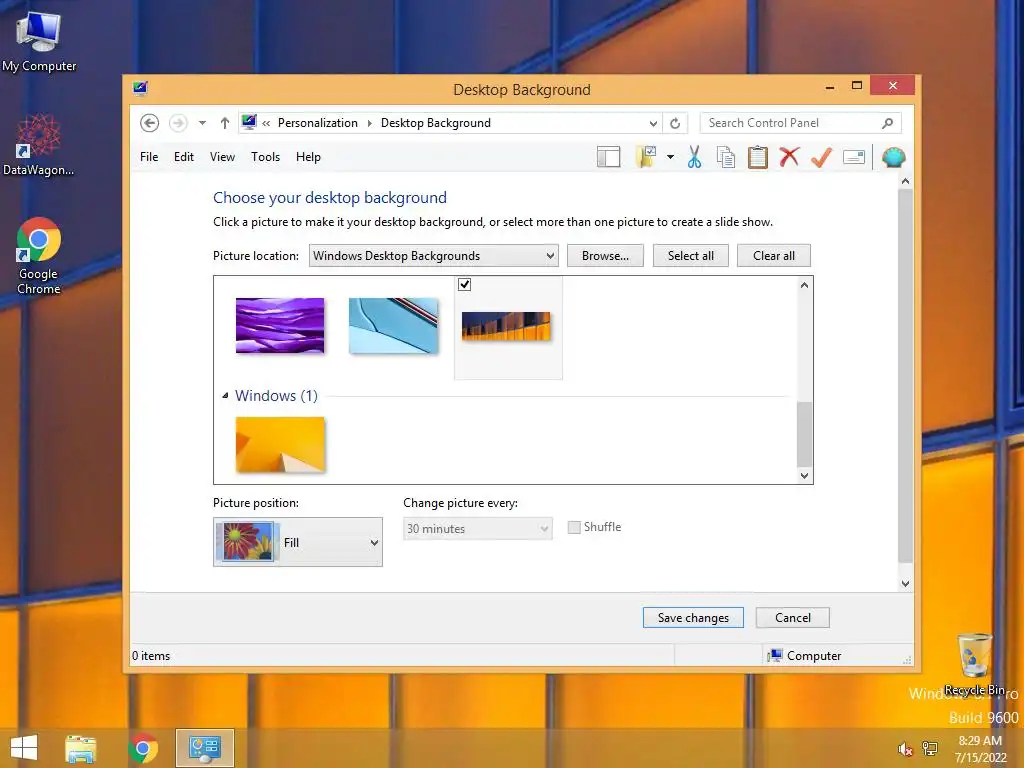Open Chrome from the taskbar

pos(143,748)
